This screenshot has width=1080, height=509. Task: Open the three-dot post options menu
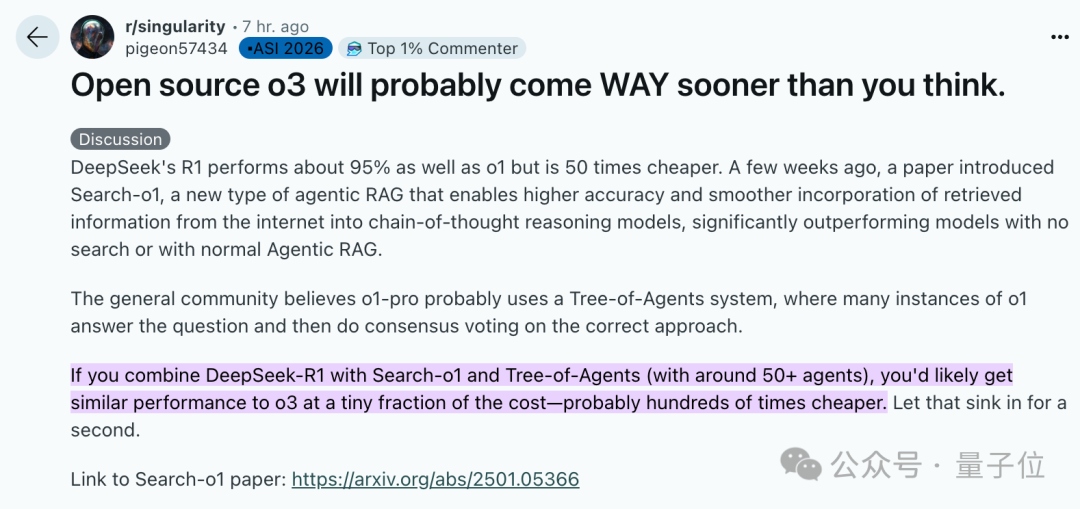pos(1059,37)
